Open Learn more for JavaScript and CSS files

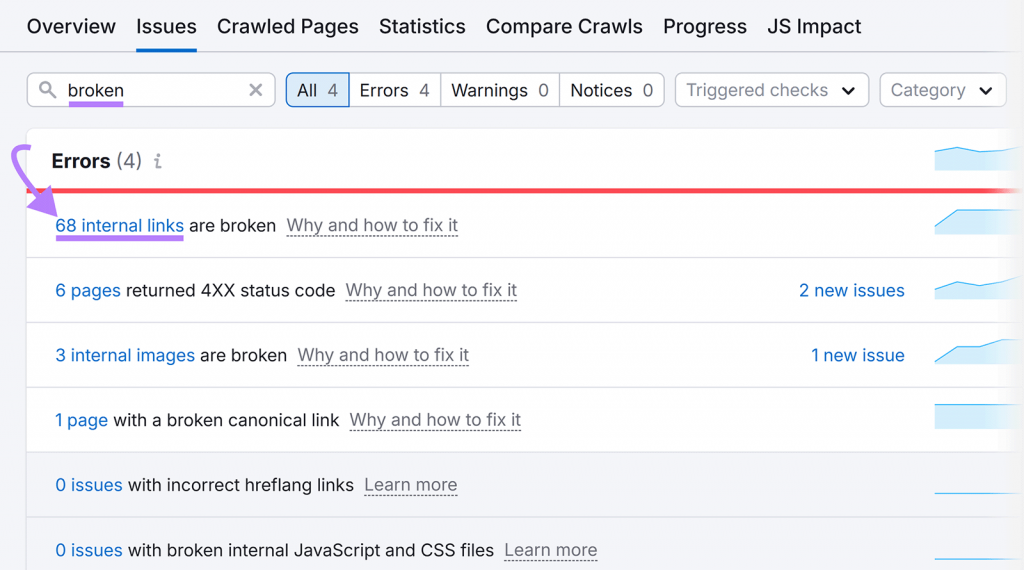(x=551, y=550)
